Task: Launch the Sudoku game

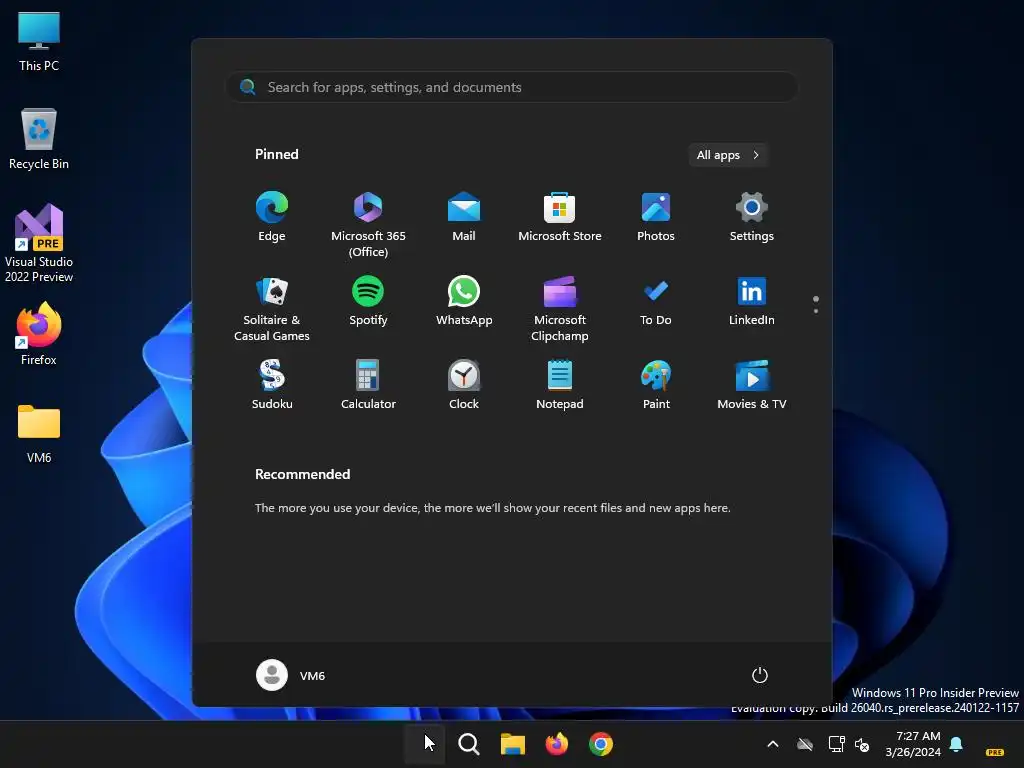Action: coord(272,385)
